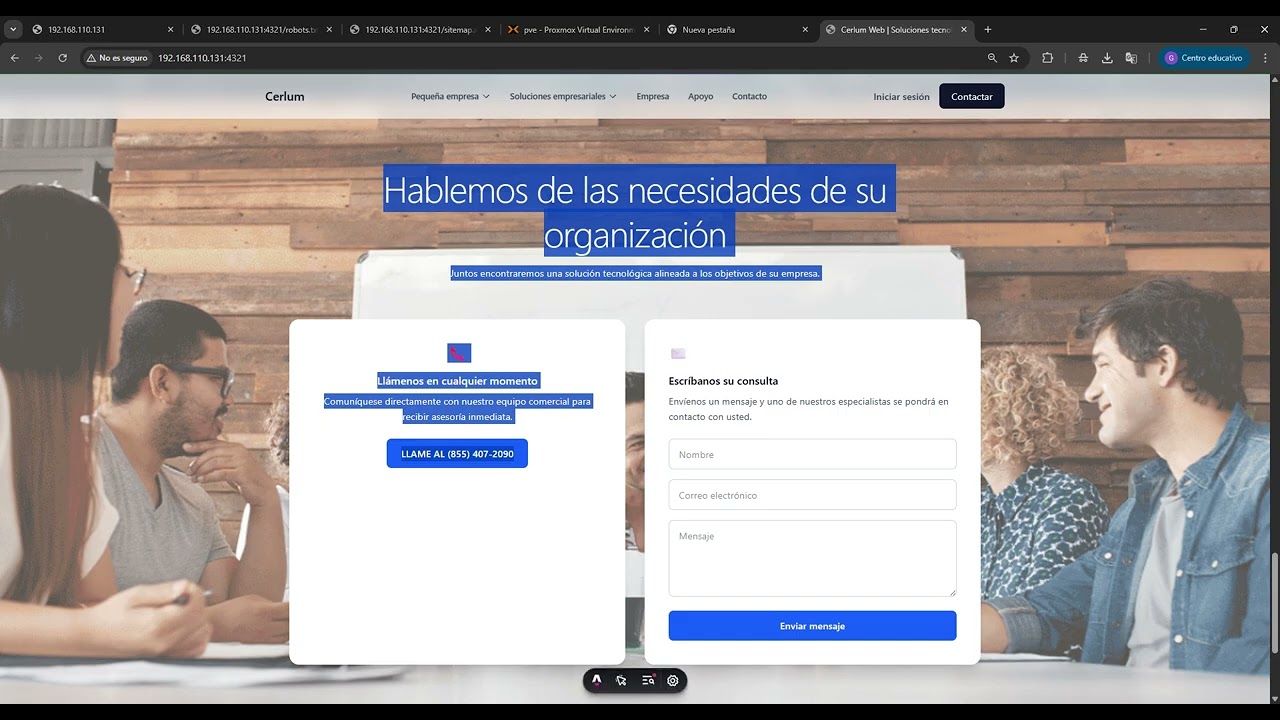Screen dimensions: 1280x720
Task: Open the Chrome three-dot menu
Action: [1265, 58]
